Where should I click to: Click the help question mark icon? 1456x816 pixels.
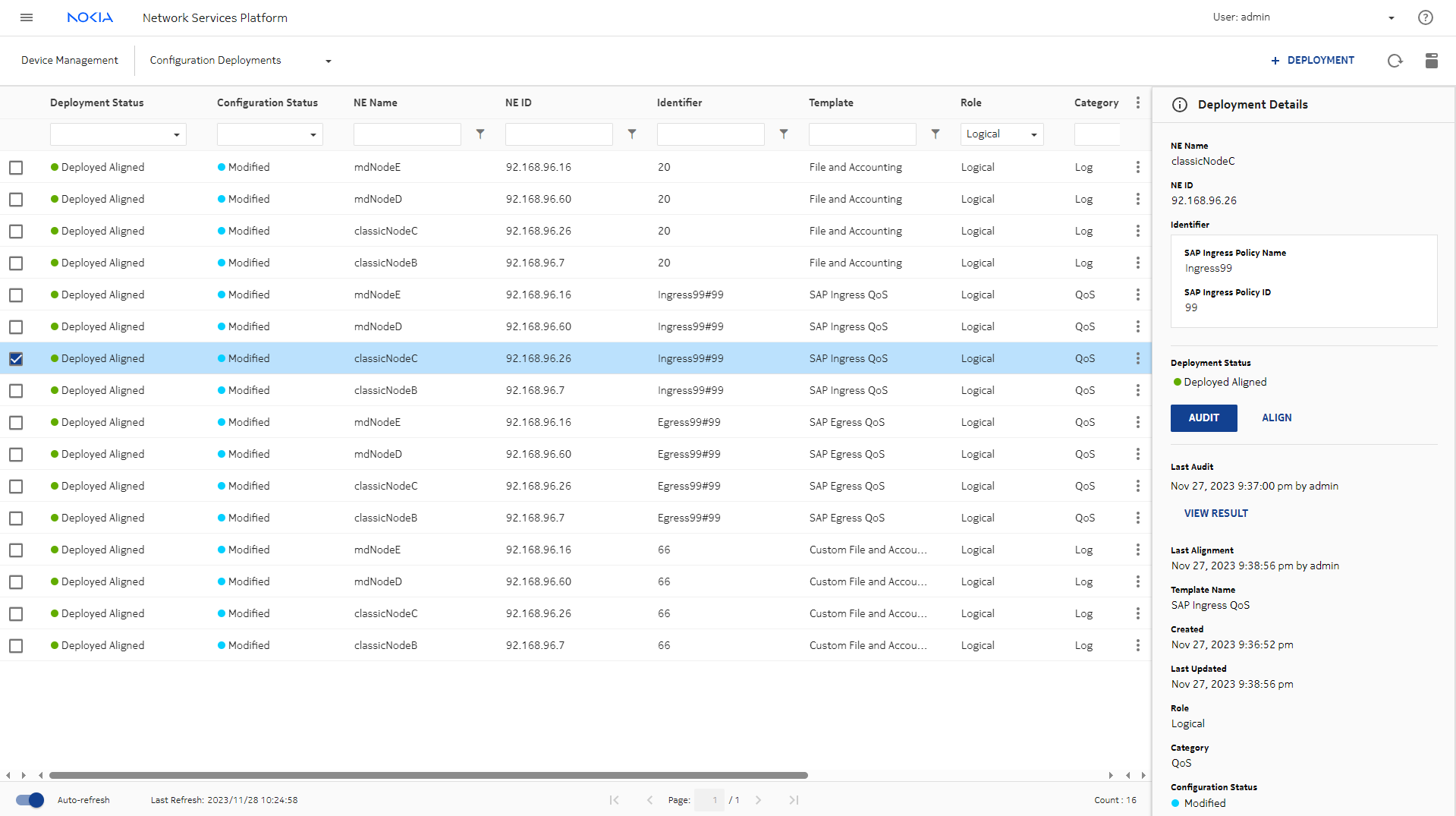click(x=1425, y=17)
